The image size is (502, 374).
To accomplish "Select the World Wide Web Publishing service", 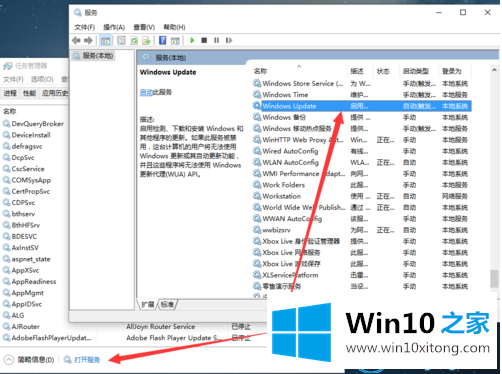I will coord(362,207).
